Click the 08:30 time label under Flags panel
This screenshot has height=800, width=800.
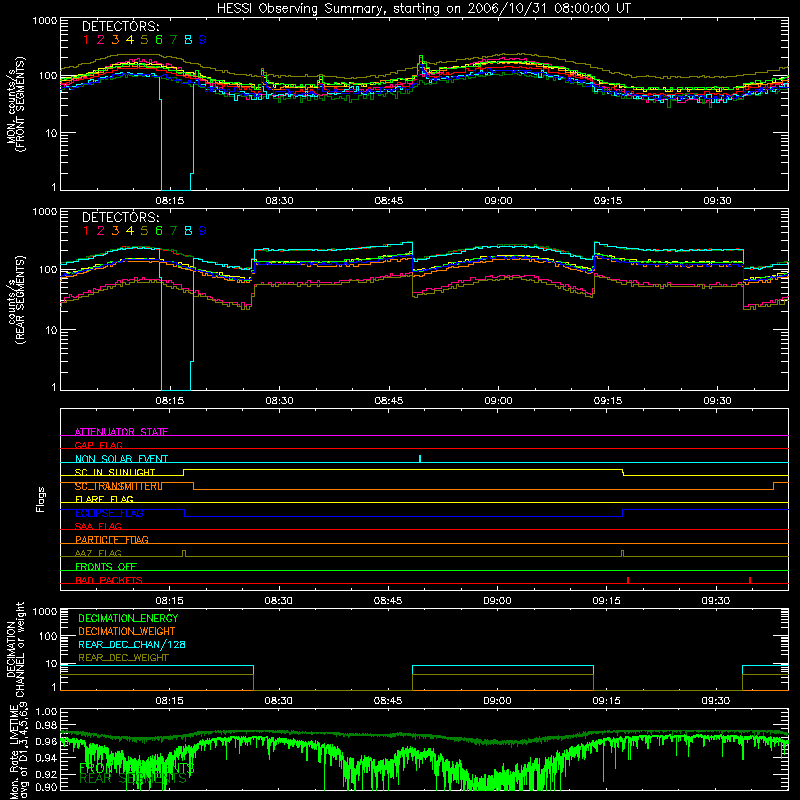pos(279,601)
